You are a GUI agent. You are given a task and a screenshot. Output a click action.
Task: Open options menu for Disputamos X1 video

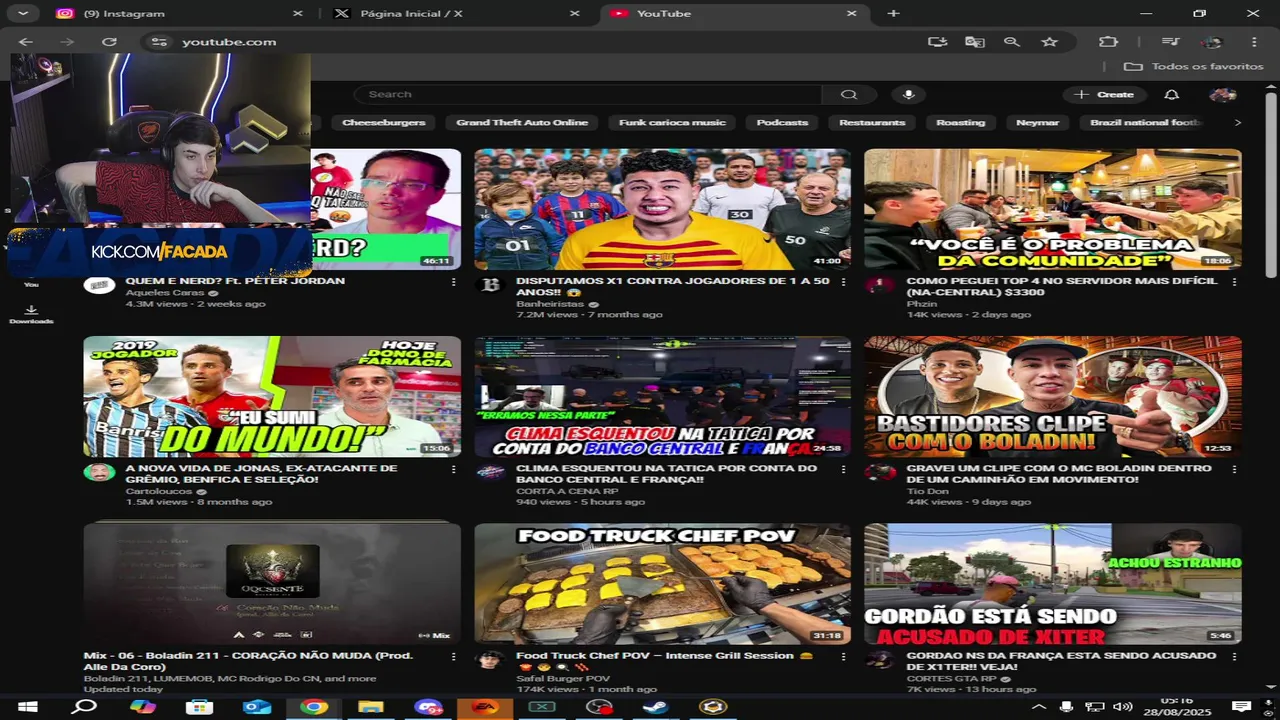click(843, 282)
